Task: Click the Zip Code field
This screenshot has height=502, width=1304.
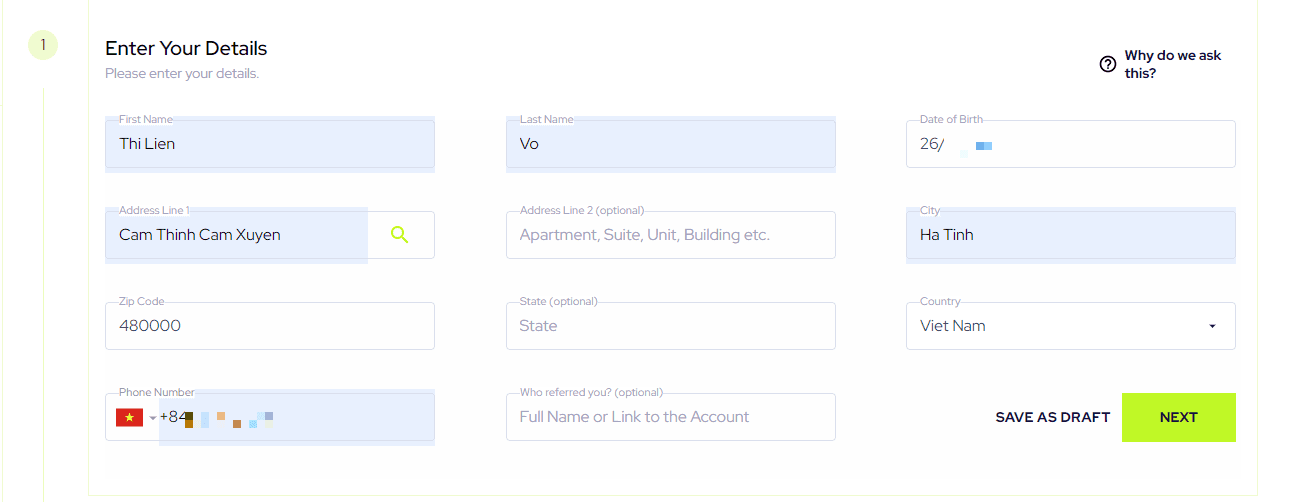Action: [x=270, y=326]
